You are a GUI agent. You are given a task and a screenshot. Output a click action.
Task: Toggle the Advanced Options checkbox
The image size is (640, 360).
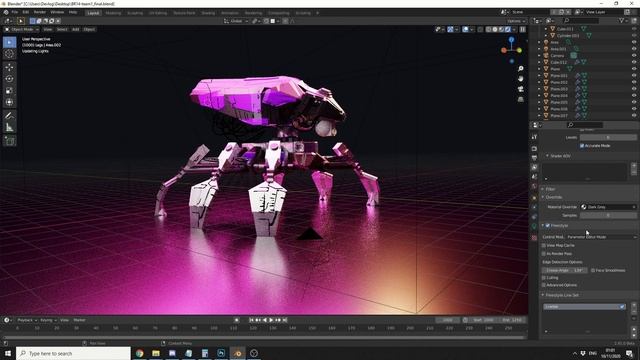tap(544, 285)
